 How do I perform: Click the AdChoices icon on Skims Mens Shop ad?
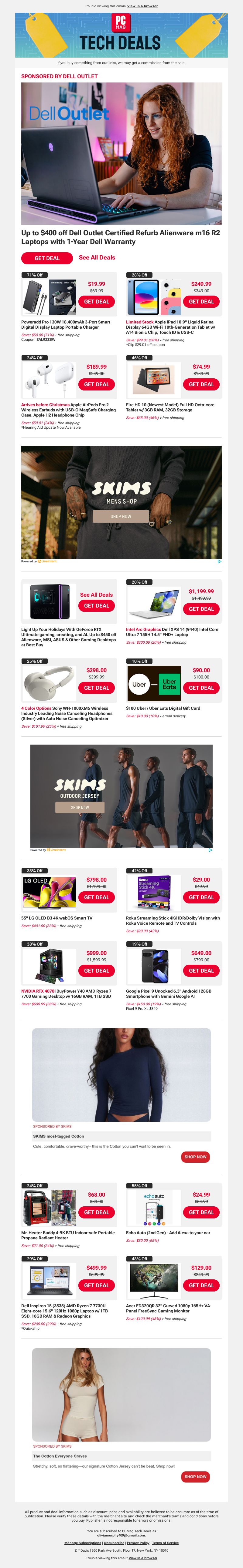[219, 561]
